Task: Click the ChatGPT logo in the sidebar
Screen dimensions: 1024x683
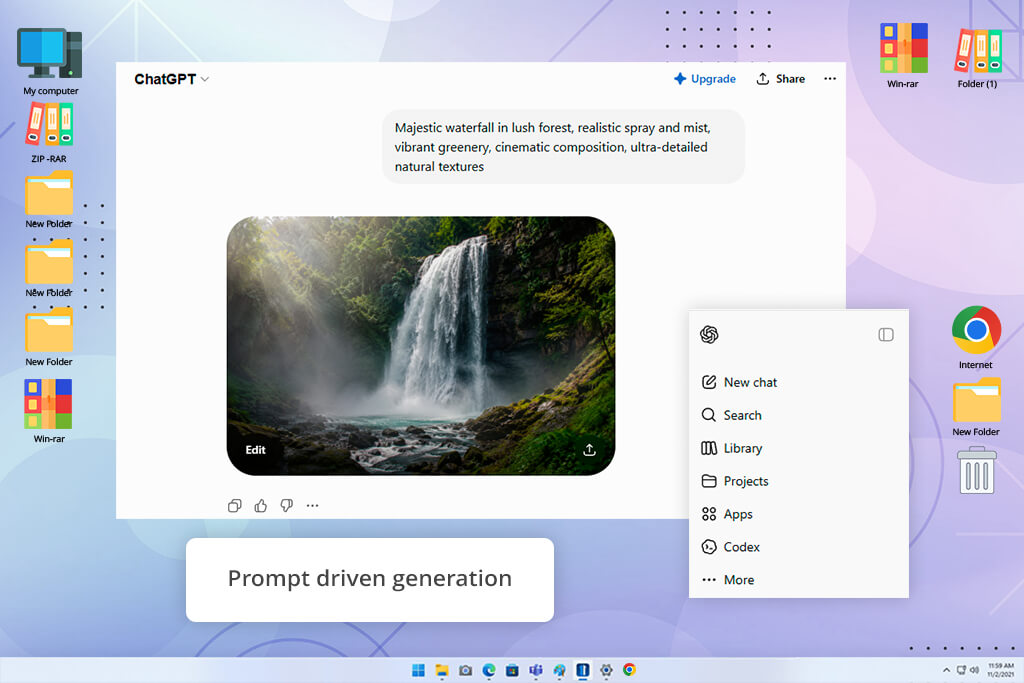Action: tap(709, 334)
